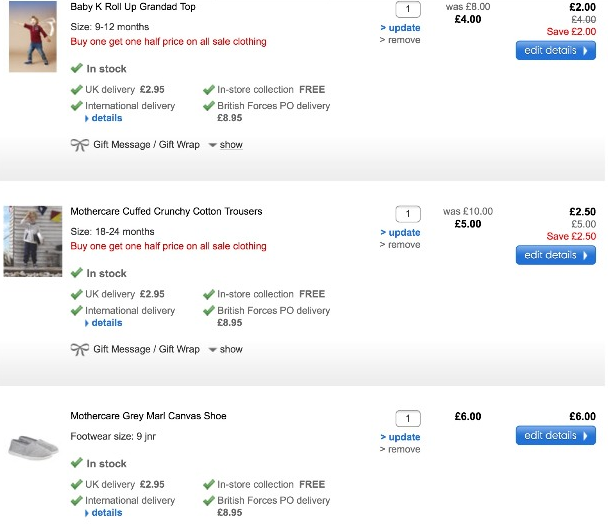The width and height of the screenshot is (608, 532).
Task: Click the In stock checkmark for Canvas Shoe
Action: pyautogui.click(x=76, y=464)
